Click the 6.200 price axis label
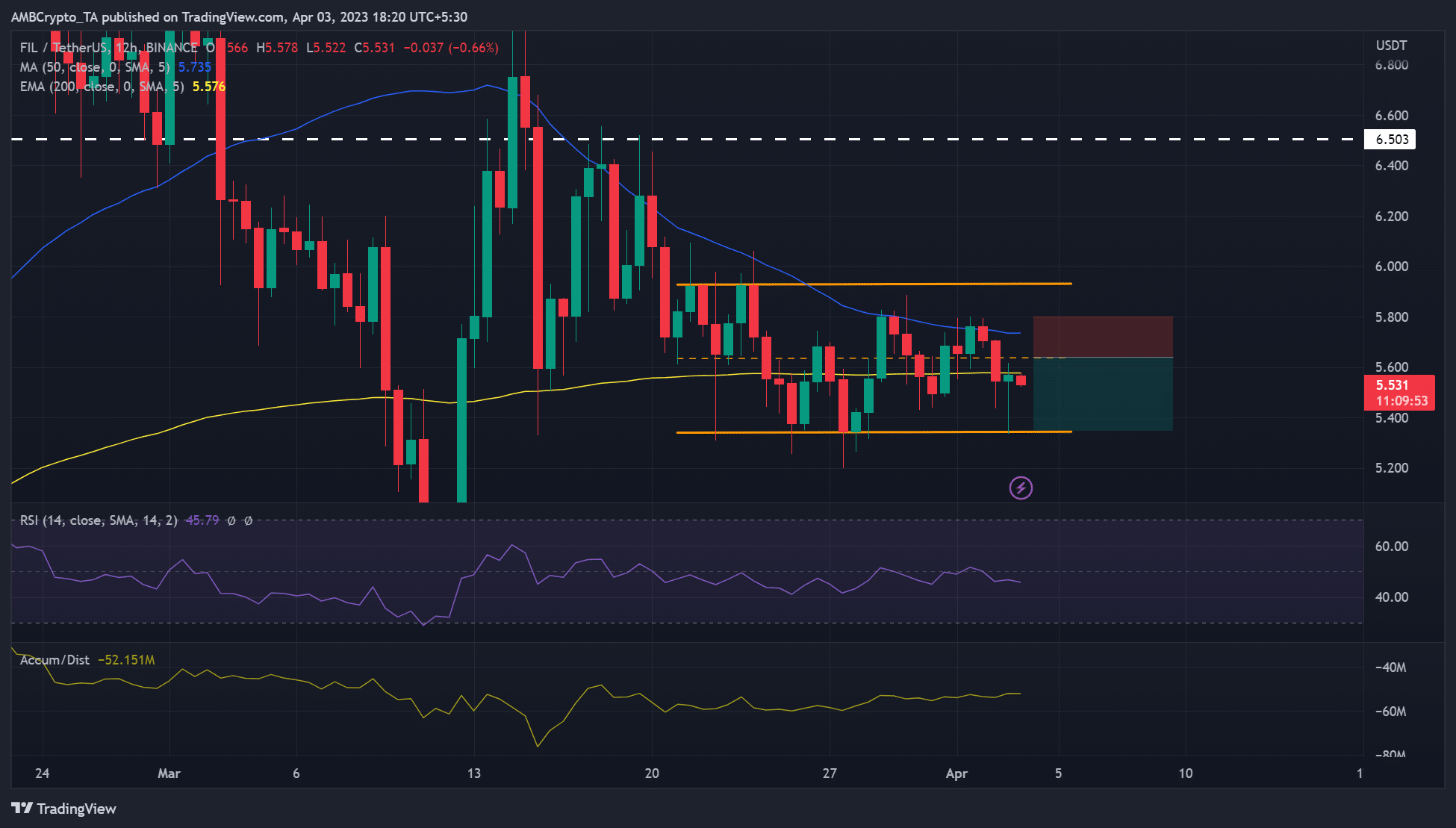1456x828 pixels. [x=1392, y=217]
